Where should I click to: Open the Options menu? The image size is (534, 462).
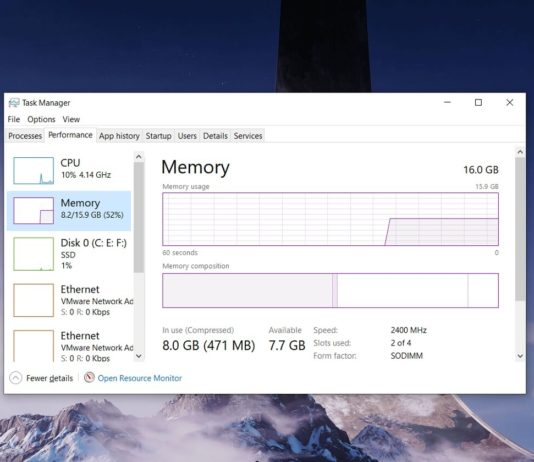pyautogui.click(x=41, y=119)
